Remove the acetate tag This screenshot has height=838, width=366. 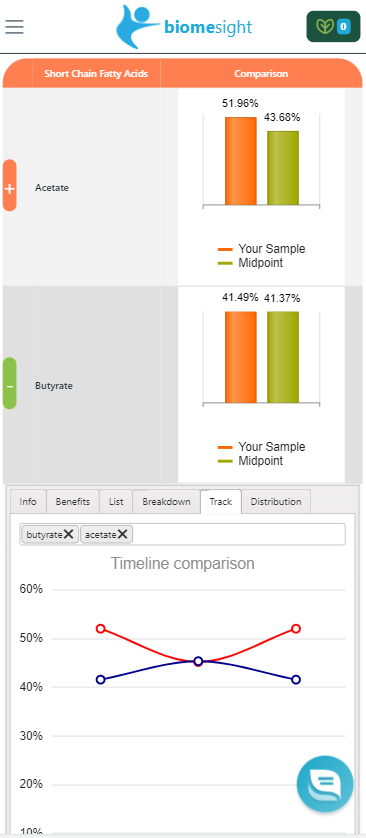[x=122, y=534]
